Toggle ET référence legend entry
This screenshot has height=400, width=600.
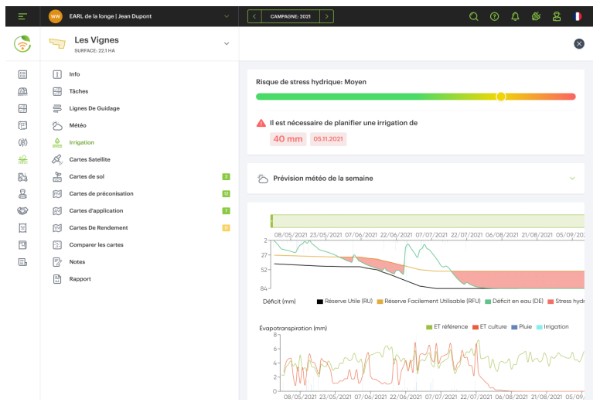(x=447, y=327)
